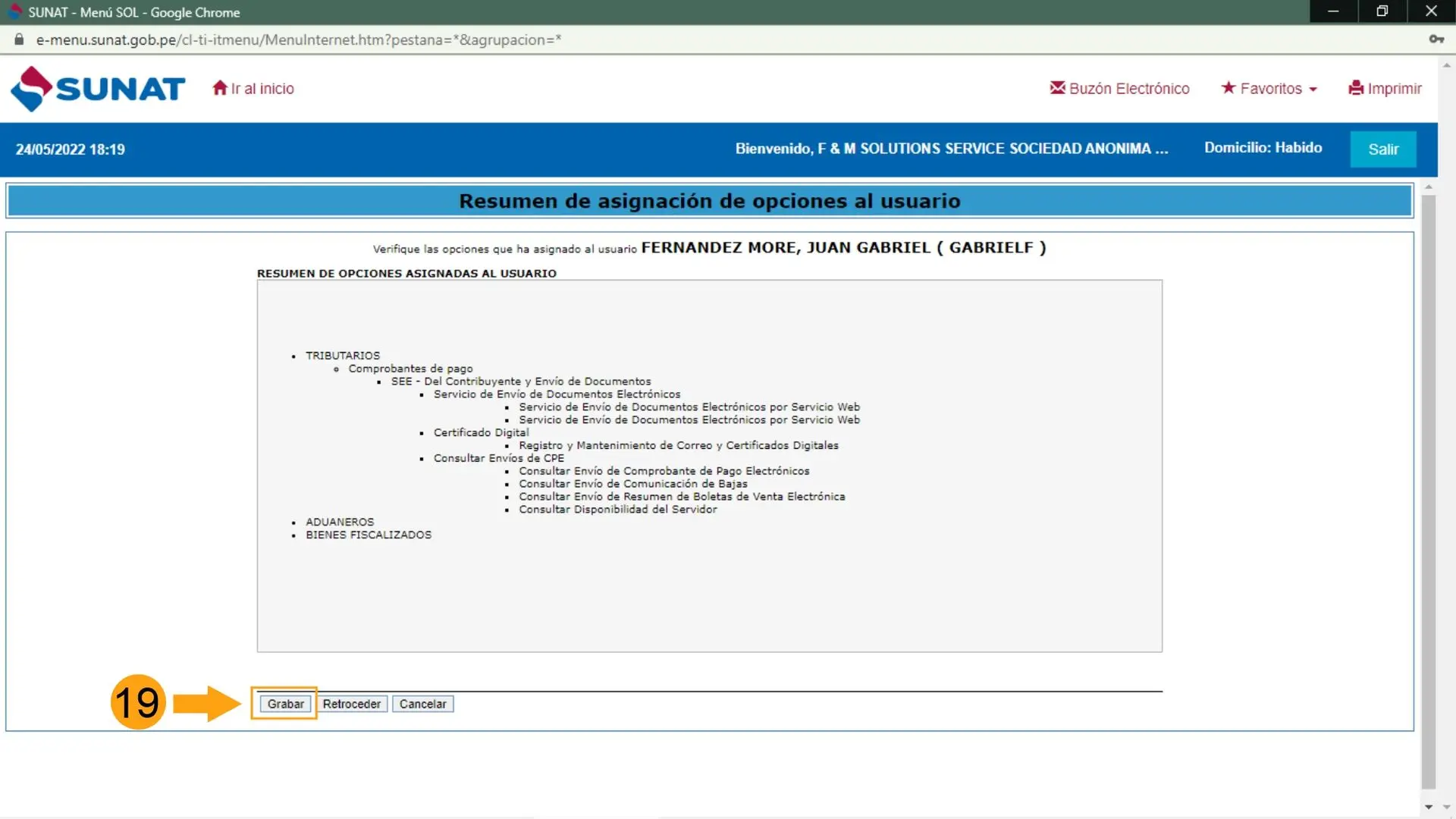Click Certificado Digital entry
The height and width of the screenshot is (819, 1456).
[481, 432]
